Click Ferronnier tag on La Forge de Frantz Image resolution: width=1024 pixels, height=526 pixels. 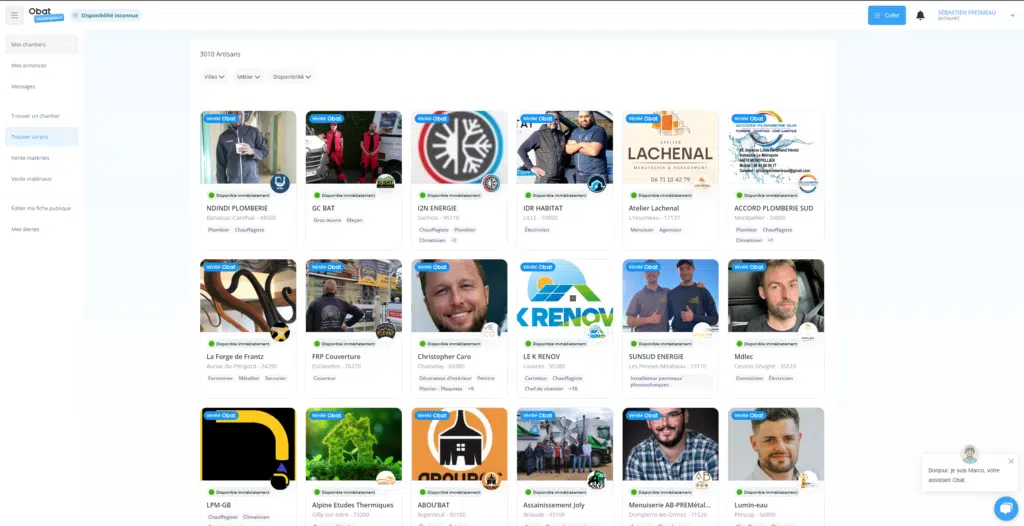220,378
